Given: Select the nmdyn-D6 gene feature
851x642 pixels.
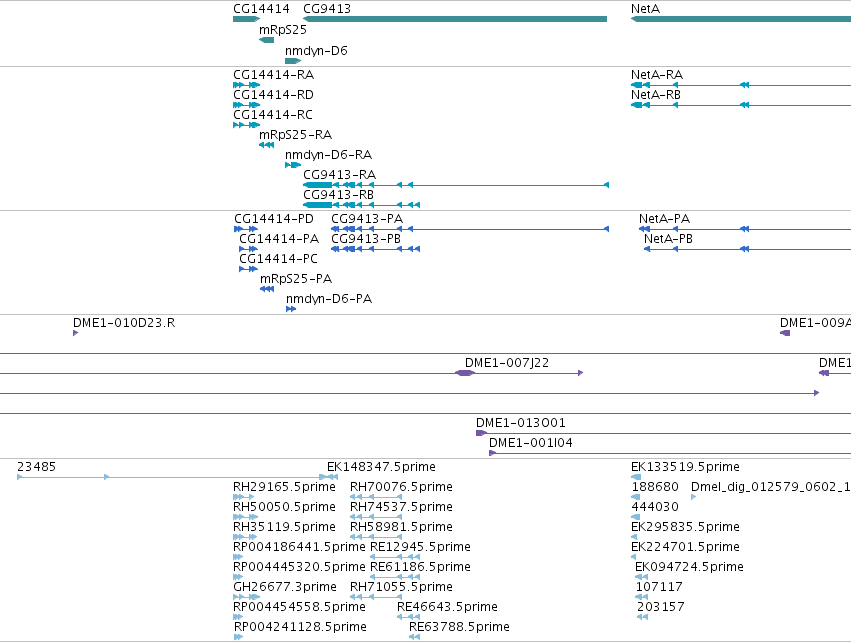Looking at the screenshot, I should coord(293,61).
